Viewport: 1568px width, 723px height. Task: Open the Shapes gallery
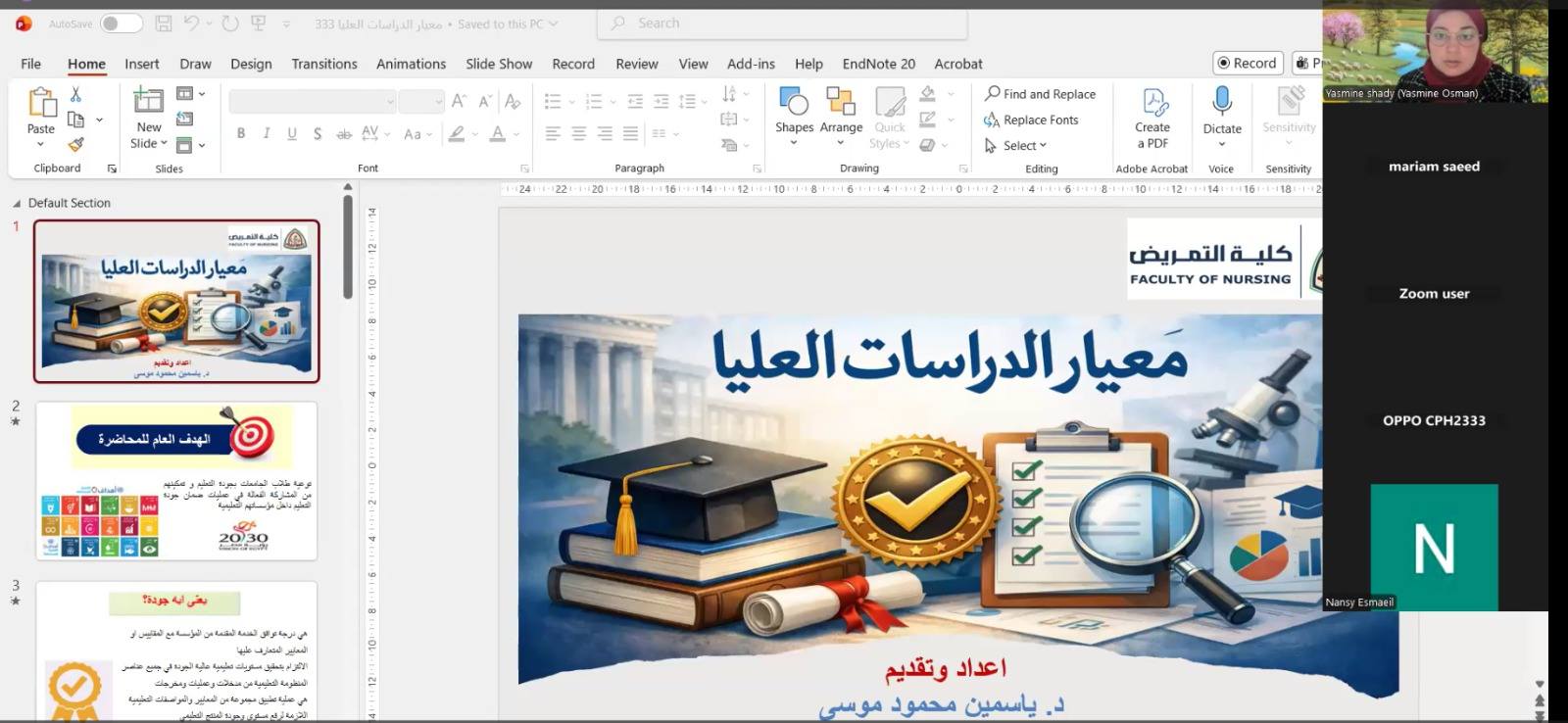pos(794,102)
